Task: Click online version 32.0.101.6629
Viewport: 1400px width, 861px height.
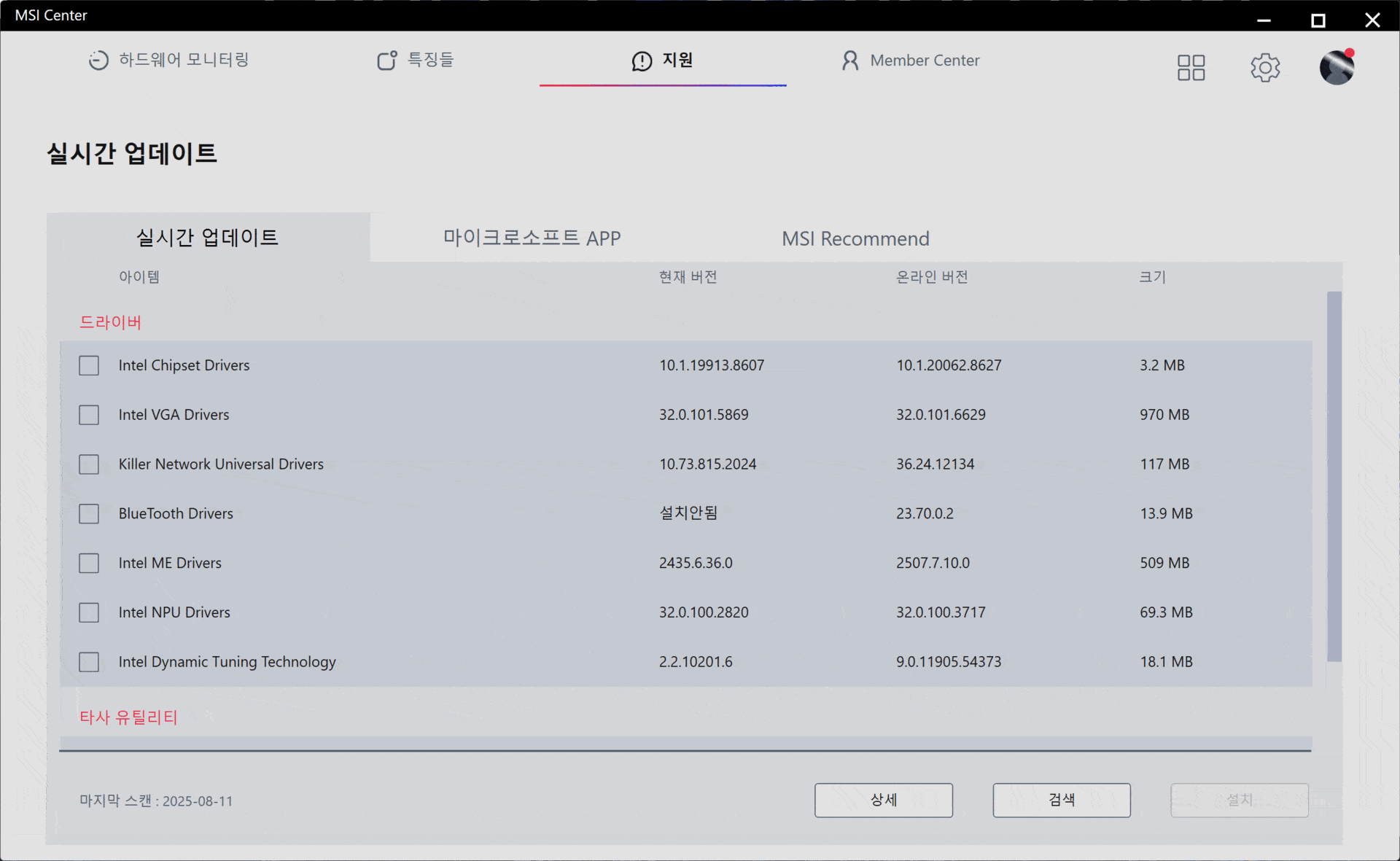Action: point(941,415)
